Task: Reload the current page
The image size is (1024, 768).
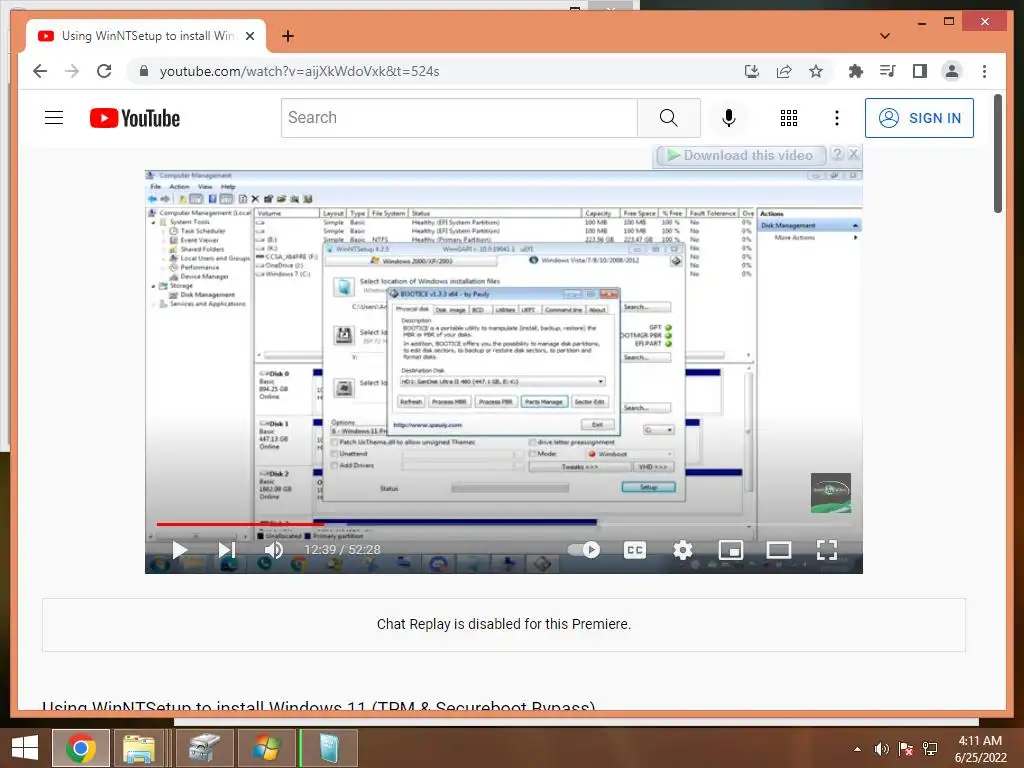Action: coord(104,71)
